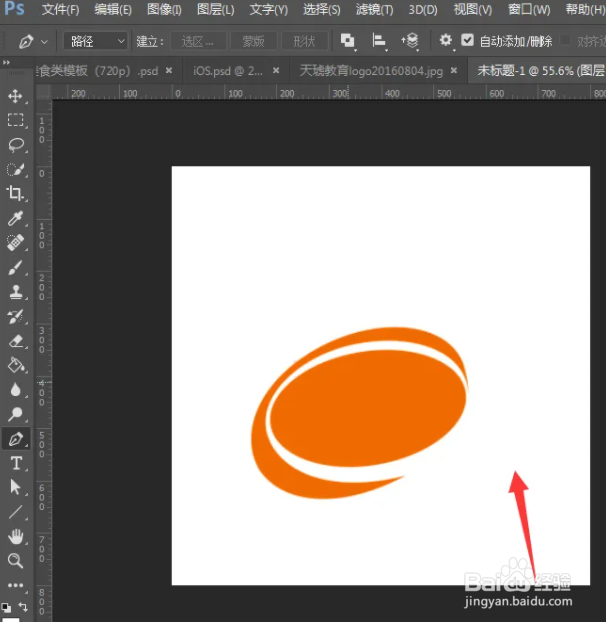This screenshot has height=622, width=606.
Task: Toggle the 自动添加/删除 checkbox
Action: [x=468, y=40]
